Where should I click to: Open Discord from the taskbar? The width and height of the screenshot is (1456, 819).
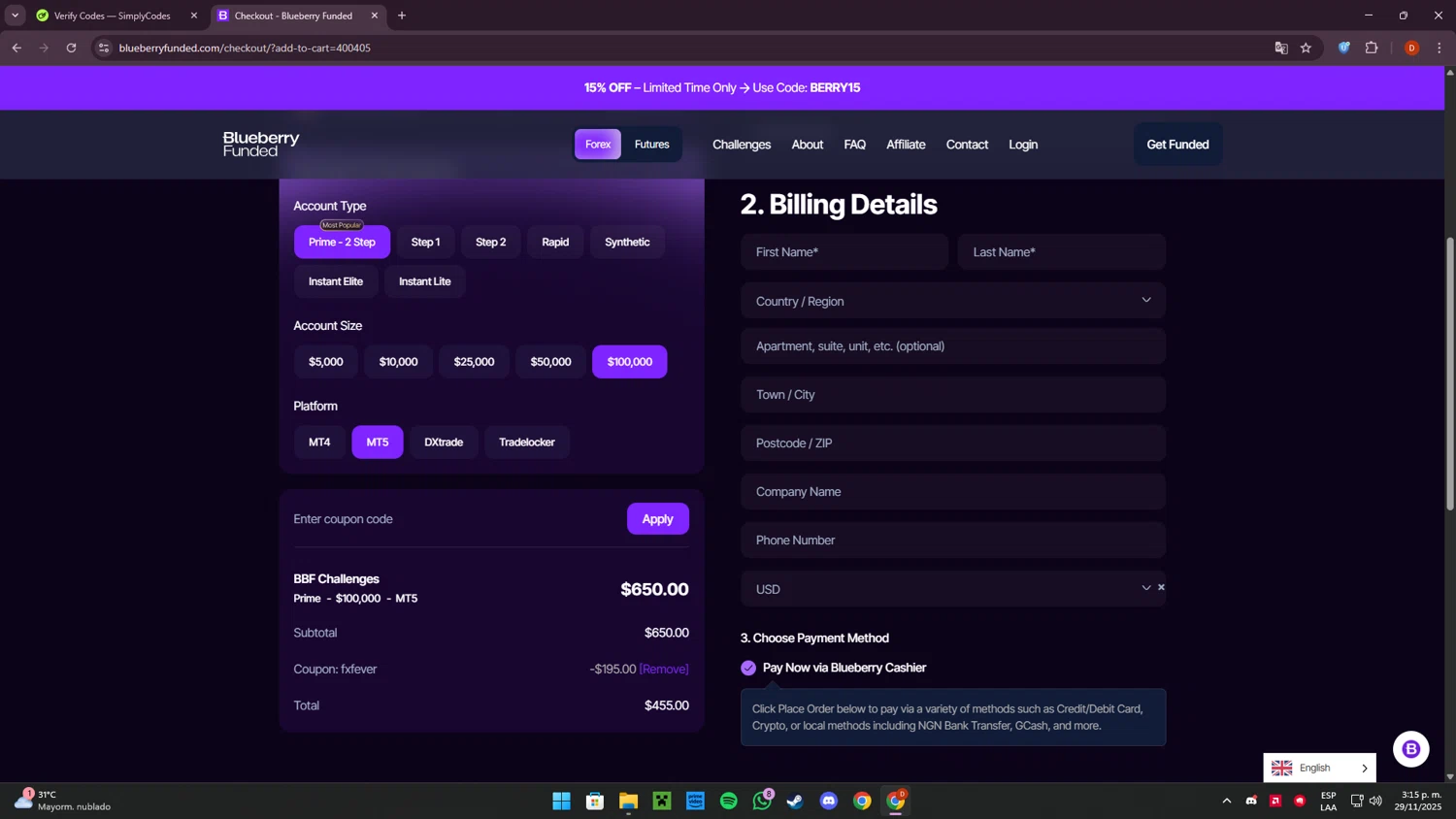click(829, 801)
